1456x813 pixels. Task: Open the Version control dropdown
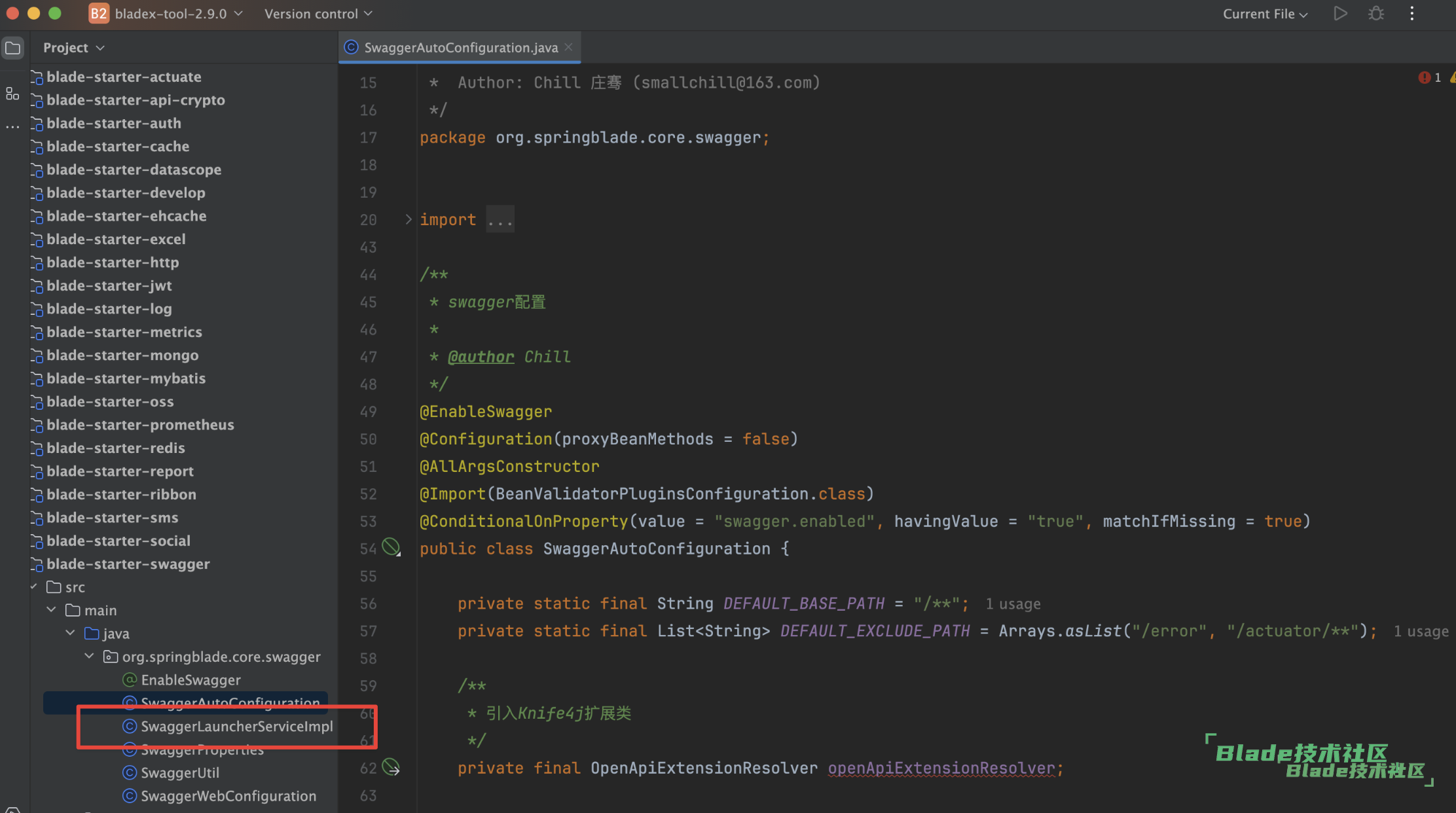pos(318,14)
